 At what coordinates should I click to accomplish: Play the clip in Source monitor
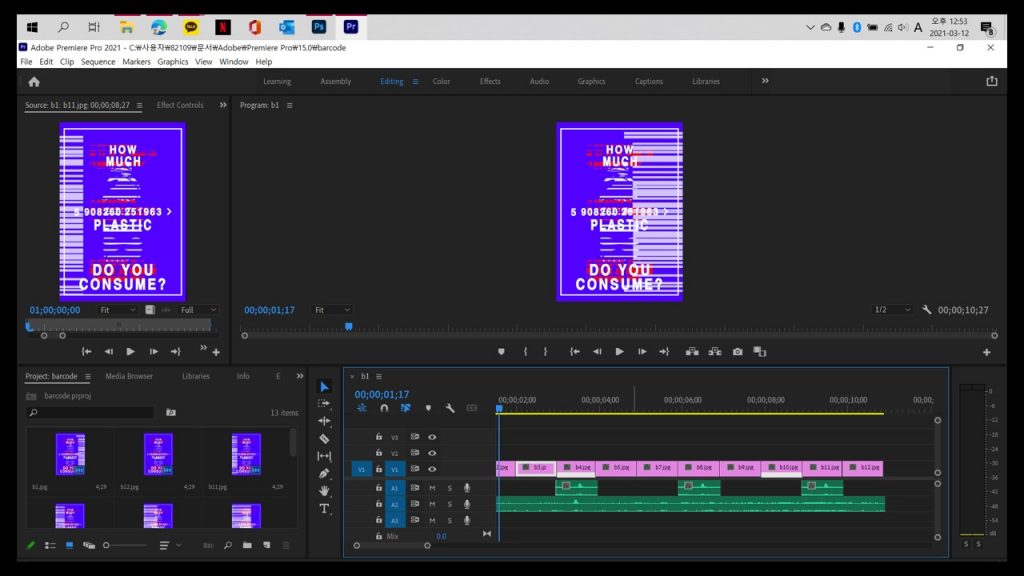[x=131, y=352]
